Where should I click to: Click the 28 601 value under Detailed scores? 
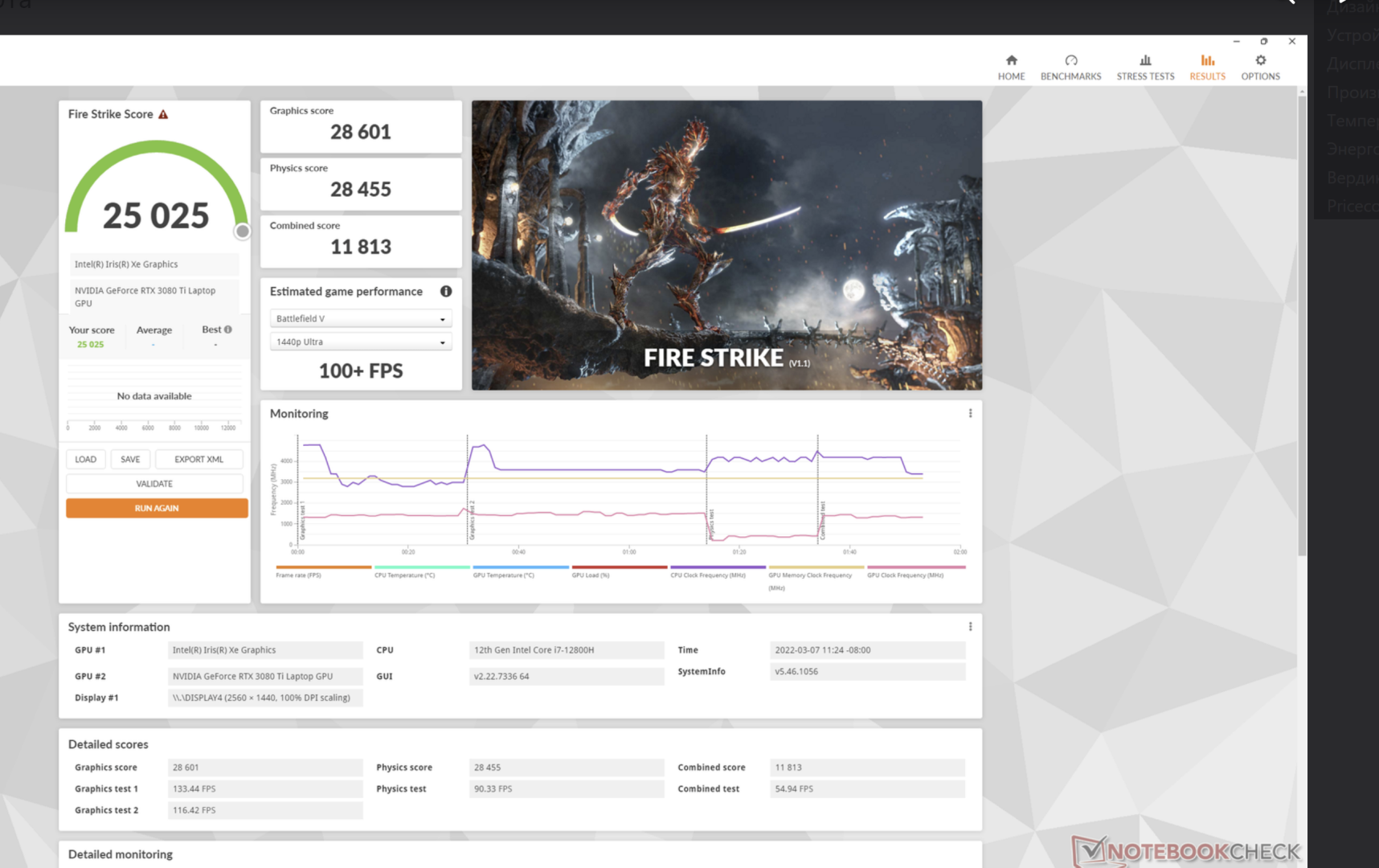[x=265, y=768]
